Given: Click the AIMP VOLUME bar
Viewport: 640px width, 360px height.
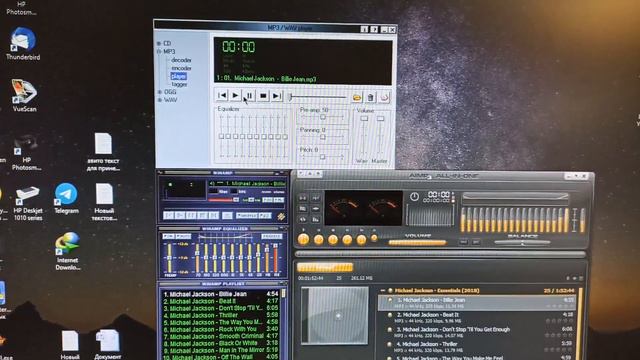Looking at the screenshot, I should pos(417,242).
